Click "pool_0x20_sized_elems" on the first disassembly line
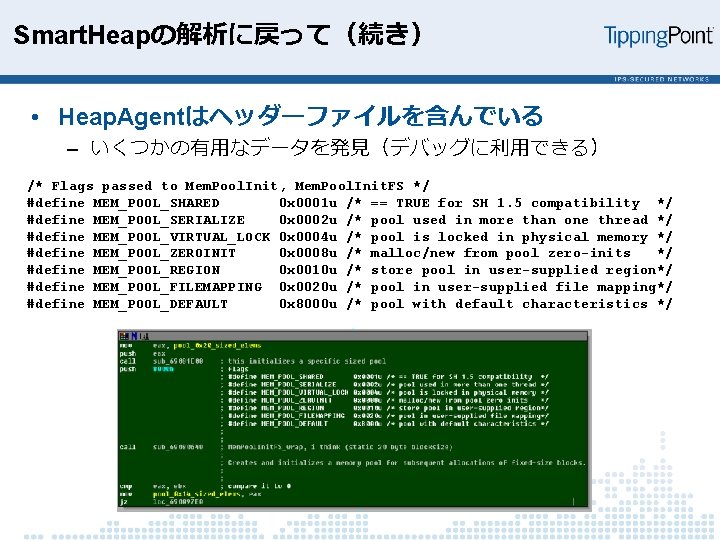The height and width of the screenshot is (540, 720). 217,345
